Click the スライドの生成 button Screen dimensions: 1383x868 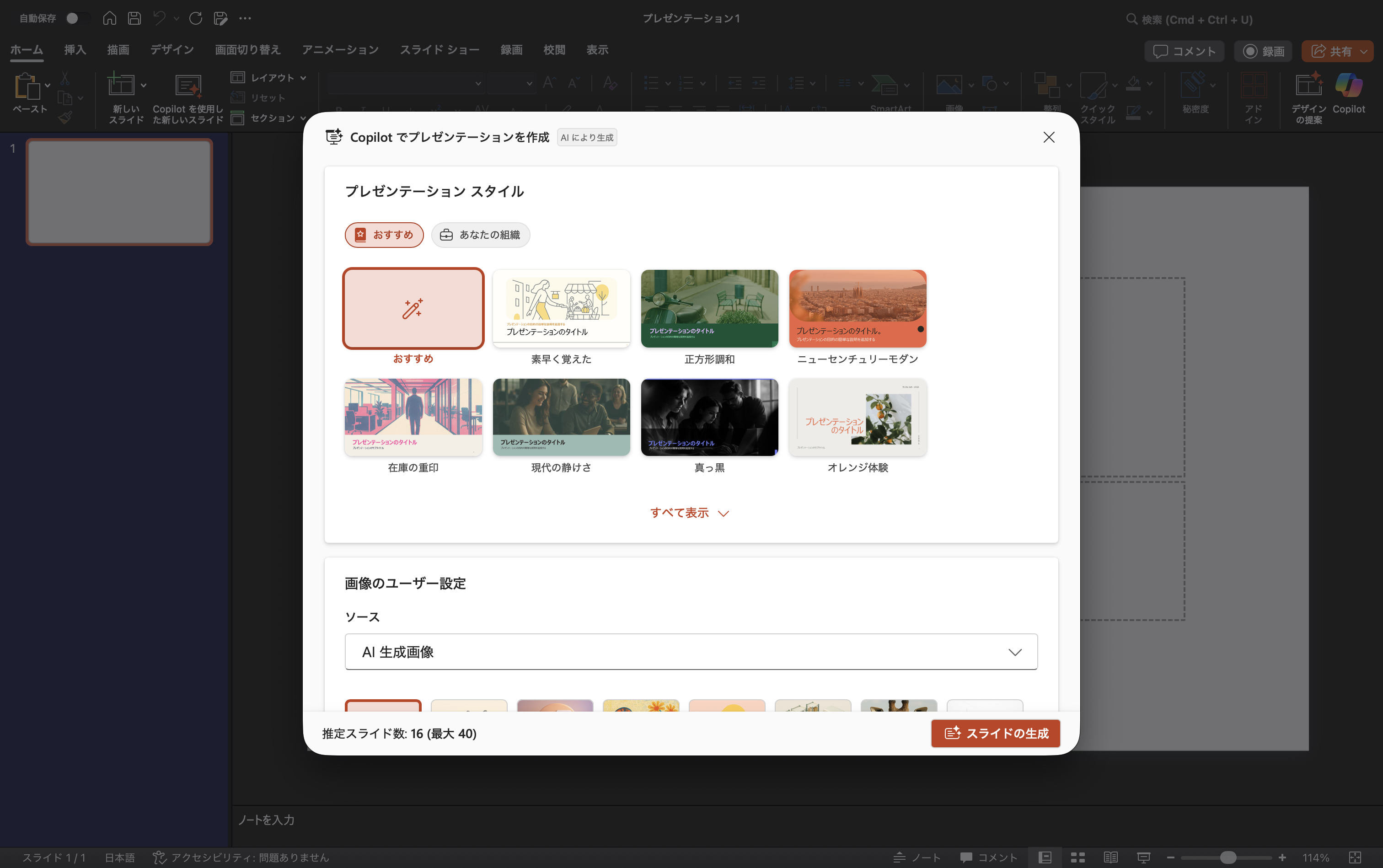point(995,733)
